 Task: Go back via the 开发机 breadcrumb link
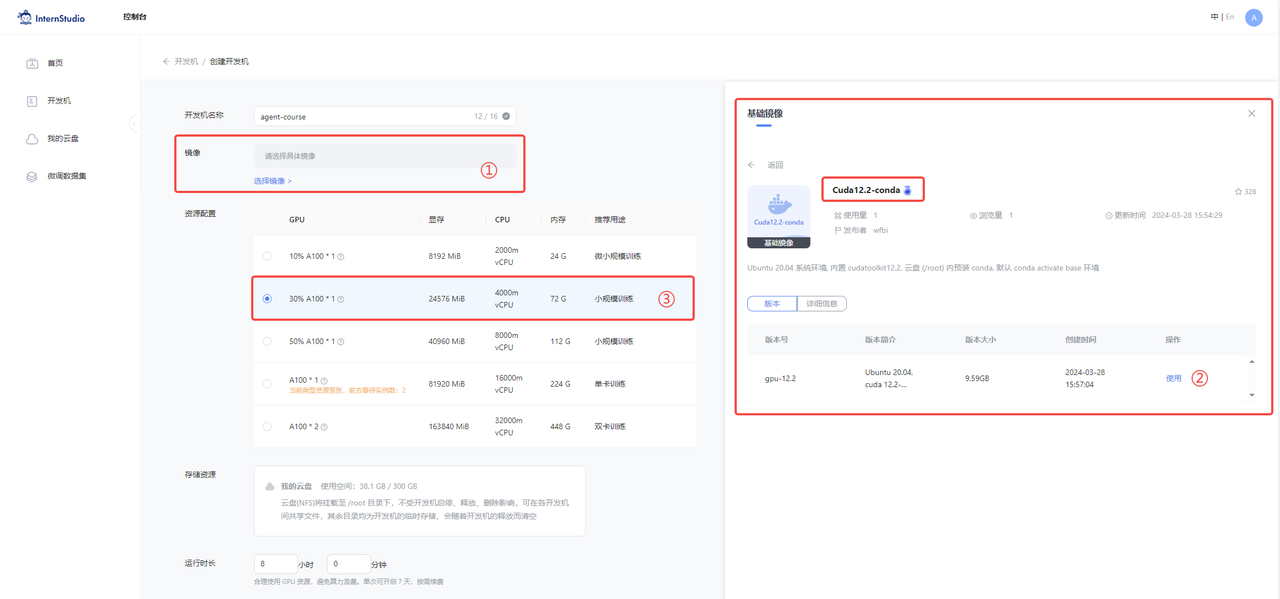pos(186,62)
